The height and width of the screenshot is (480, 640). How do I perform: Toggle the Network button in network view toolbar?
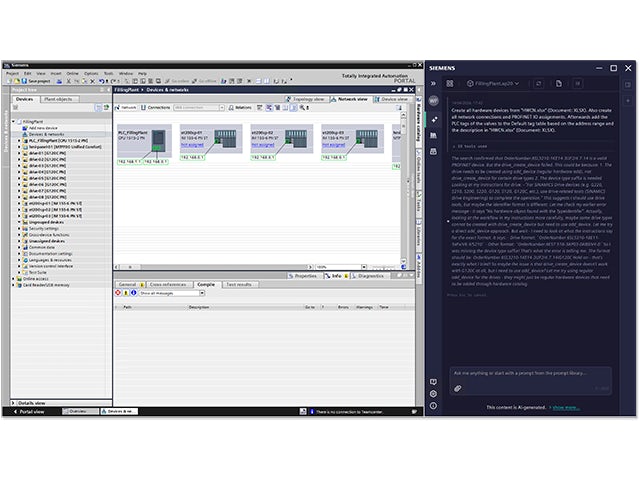(126, 108)
